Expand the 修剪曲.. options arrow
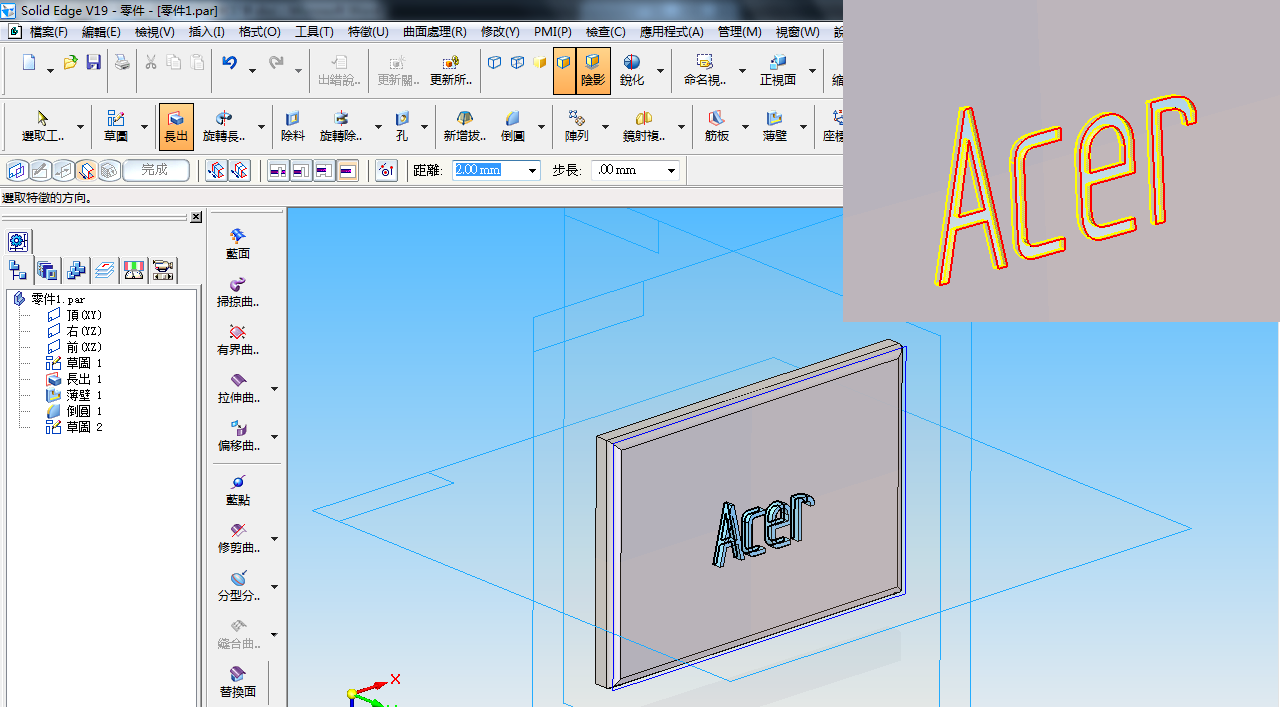The height and width of the screenshot is (707, 1280). click(275, 539)
